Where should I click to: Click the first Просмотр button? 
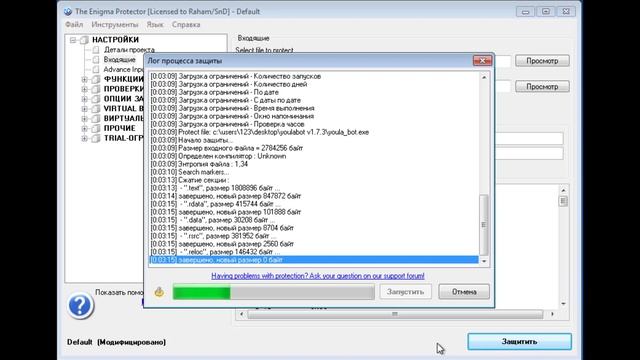542,61
